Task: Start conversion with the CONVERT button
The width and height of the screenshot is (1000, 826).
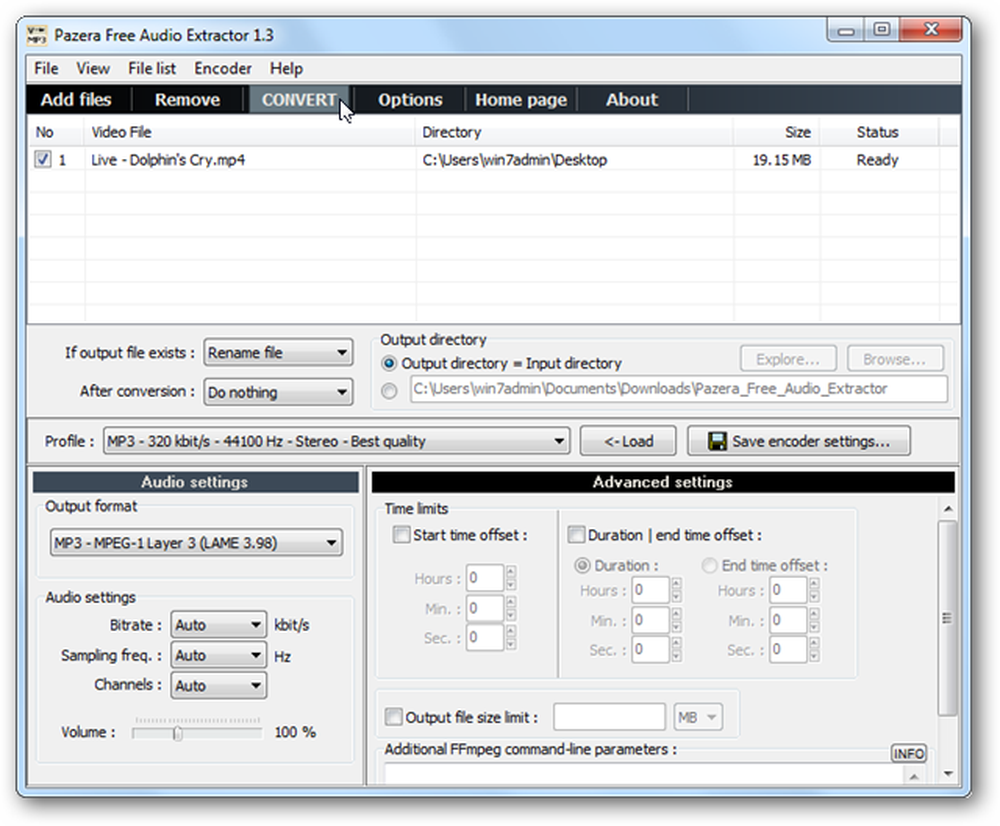Action: pos(299,100)
